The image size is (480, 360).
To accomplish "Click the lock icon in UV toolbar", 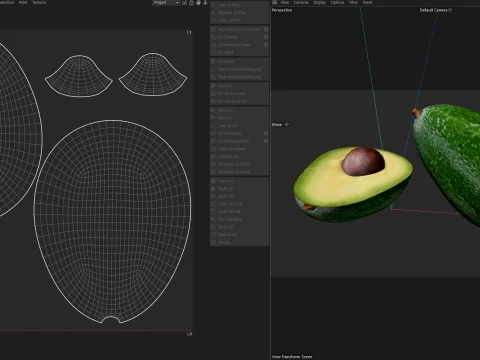I will (191, 3).
